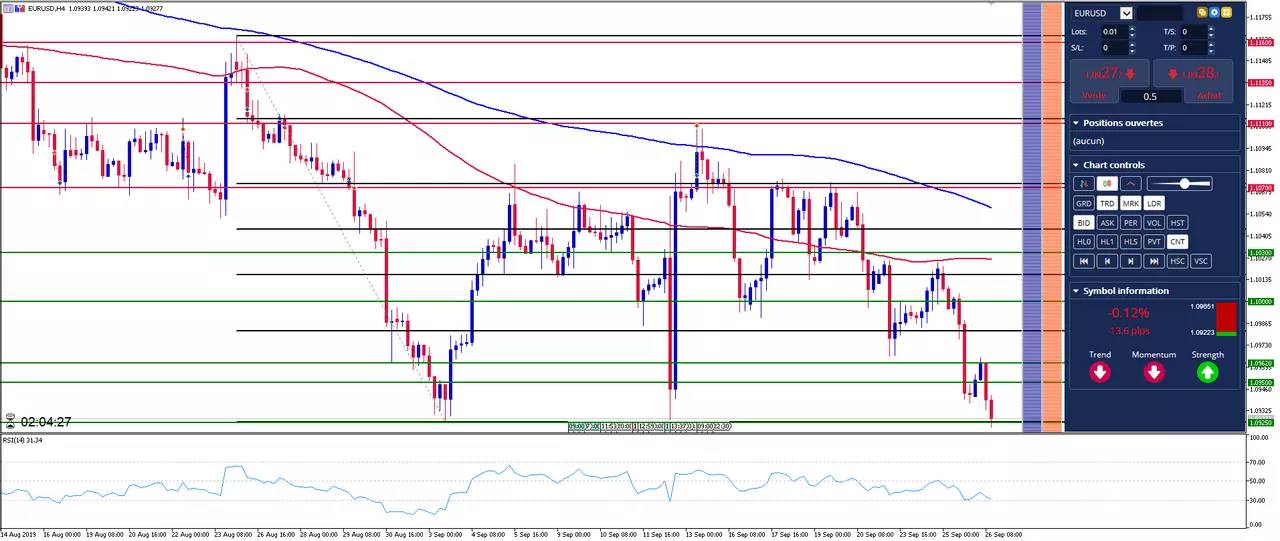Viewport: 1280px width, 541px height.
Task: Collapse the Symbol information section
Action: (1076, 291)
